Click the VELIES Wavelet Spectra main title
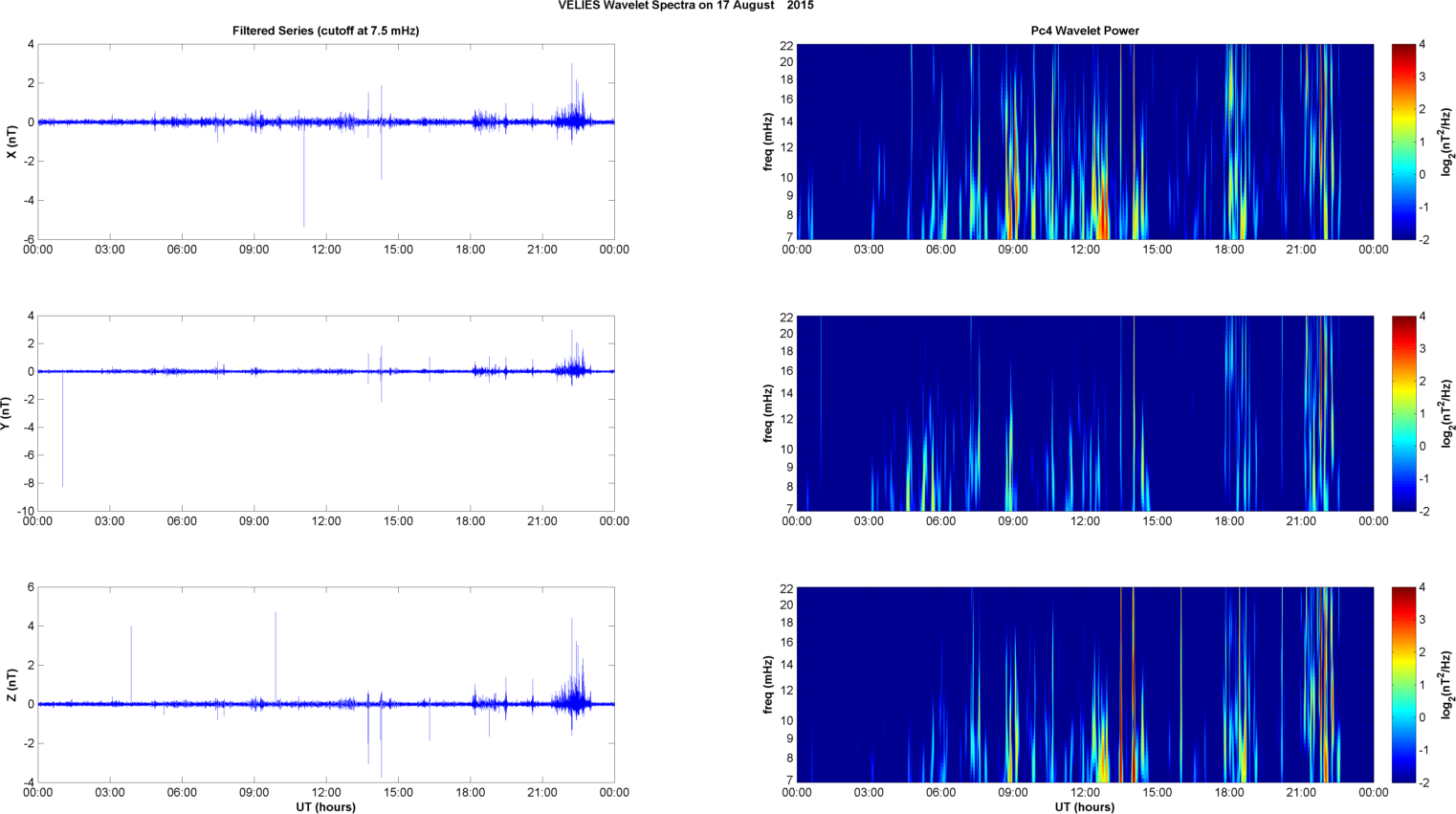Screen dimensions: 1456x814 686,6
